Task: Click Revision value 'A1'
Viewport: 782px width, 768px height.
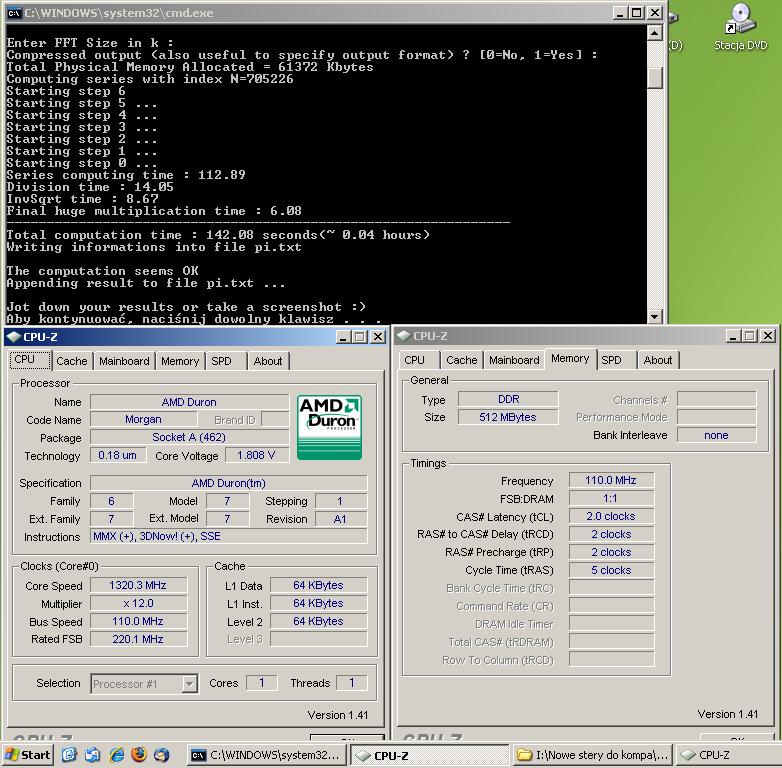Action: click(x=341, y=519)
